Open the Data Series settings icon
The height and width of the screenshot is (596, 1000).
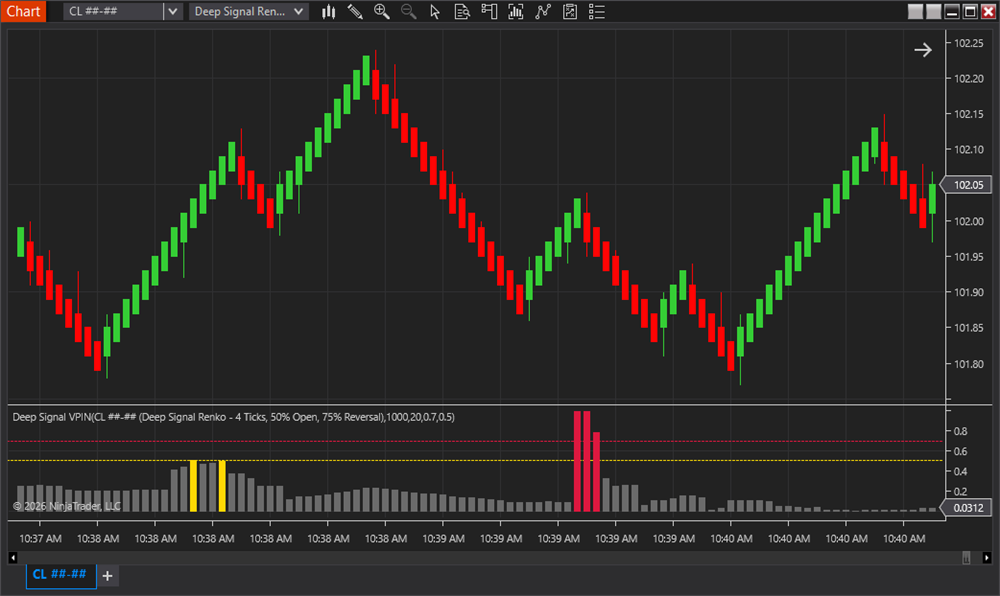click(x=515, y=11)
